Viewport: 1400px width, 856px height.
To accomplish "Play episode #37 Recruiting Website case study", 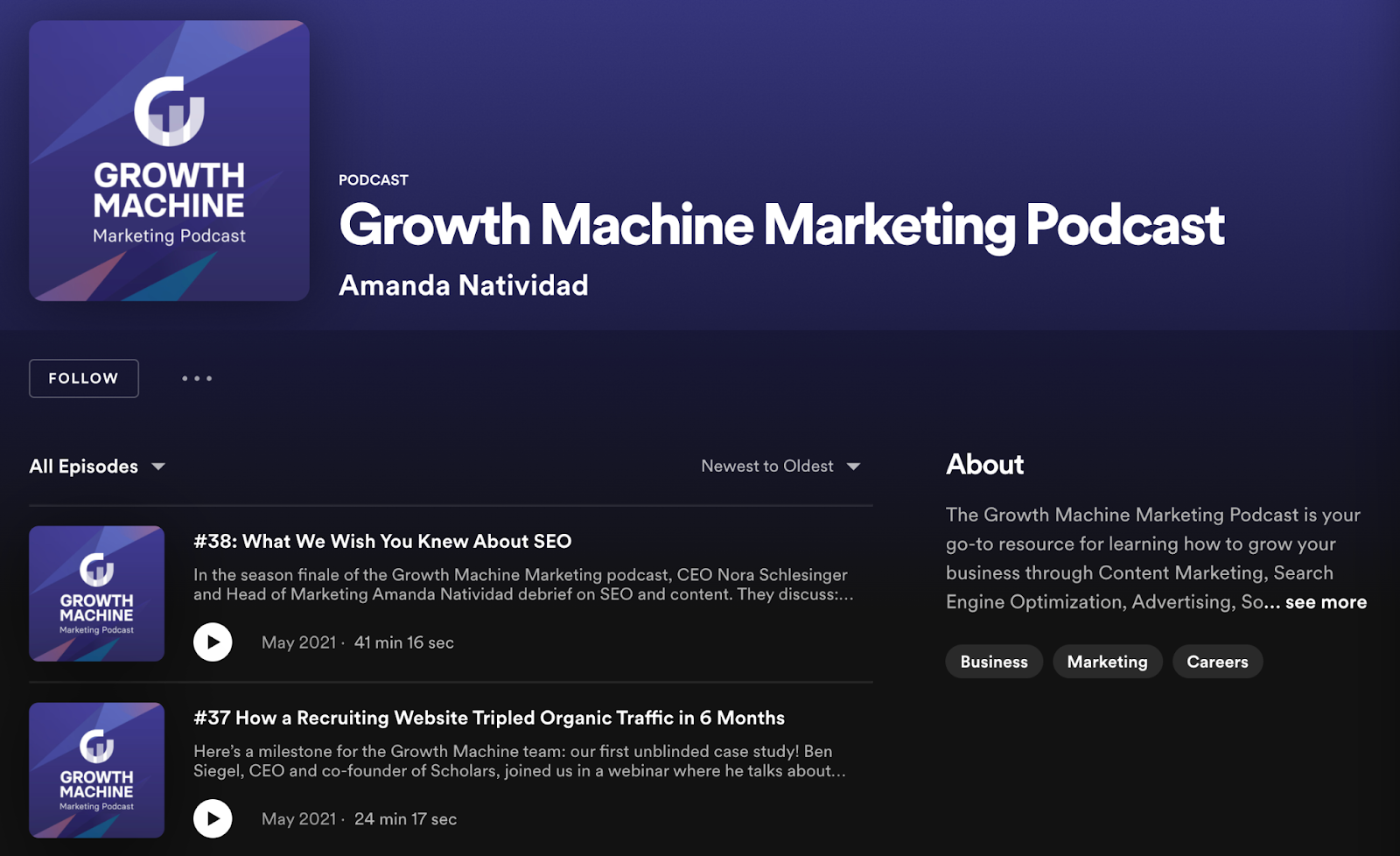I will [x=213, y=819].
